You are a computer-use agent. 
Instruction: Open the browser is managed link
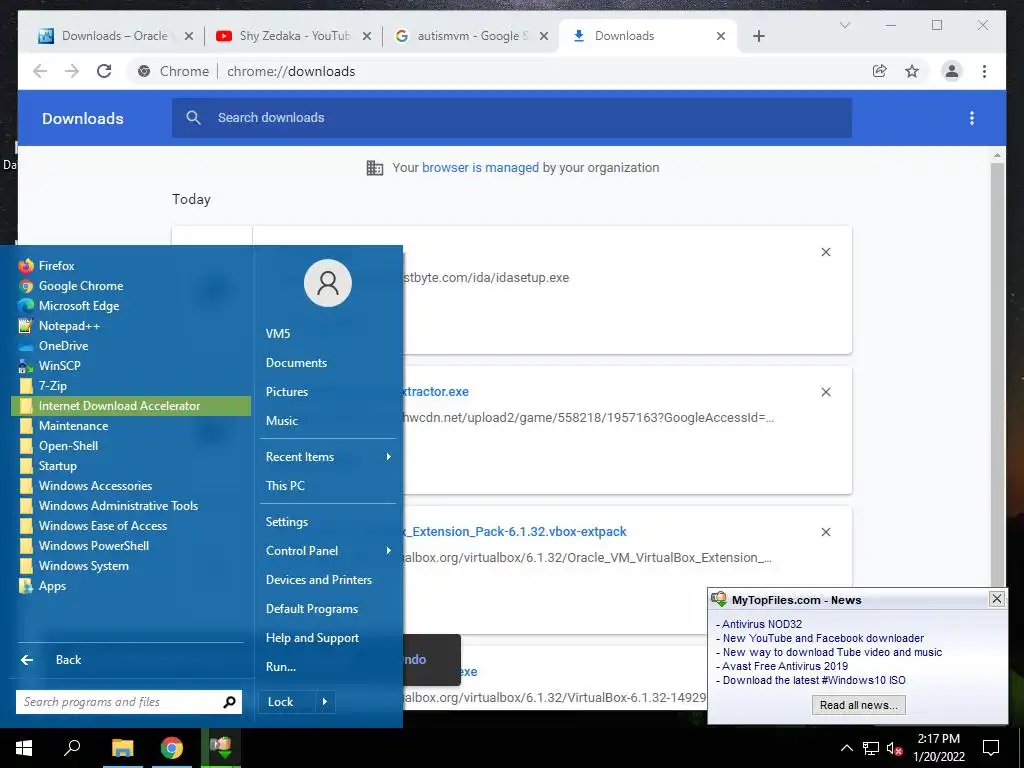click(480, 168)
